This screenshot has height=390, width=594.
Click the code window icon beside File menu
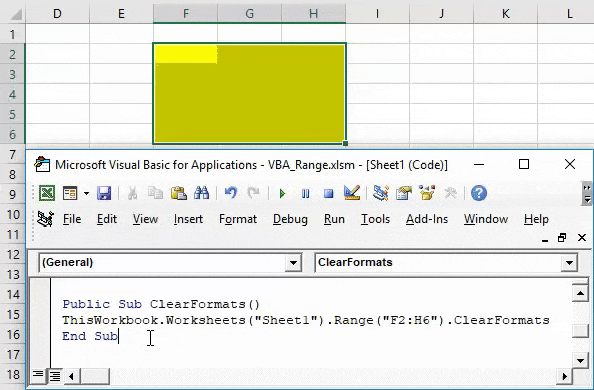point(45,219)
